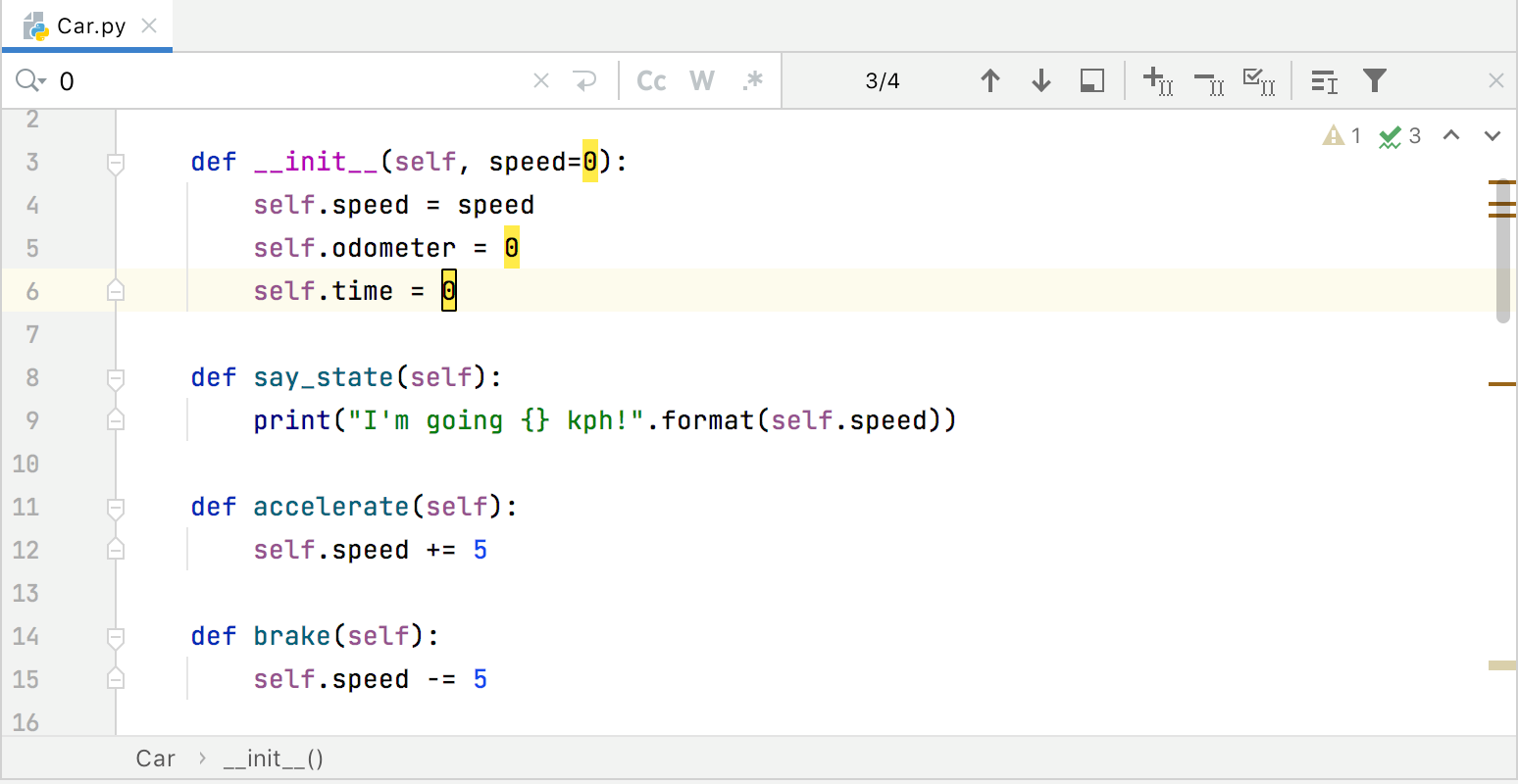Collapse the __init__ method fold marker

tap(116, 162)
